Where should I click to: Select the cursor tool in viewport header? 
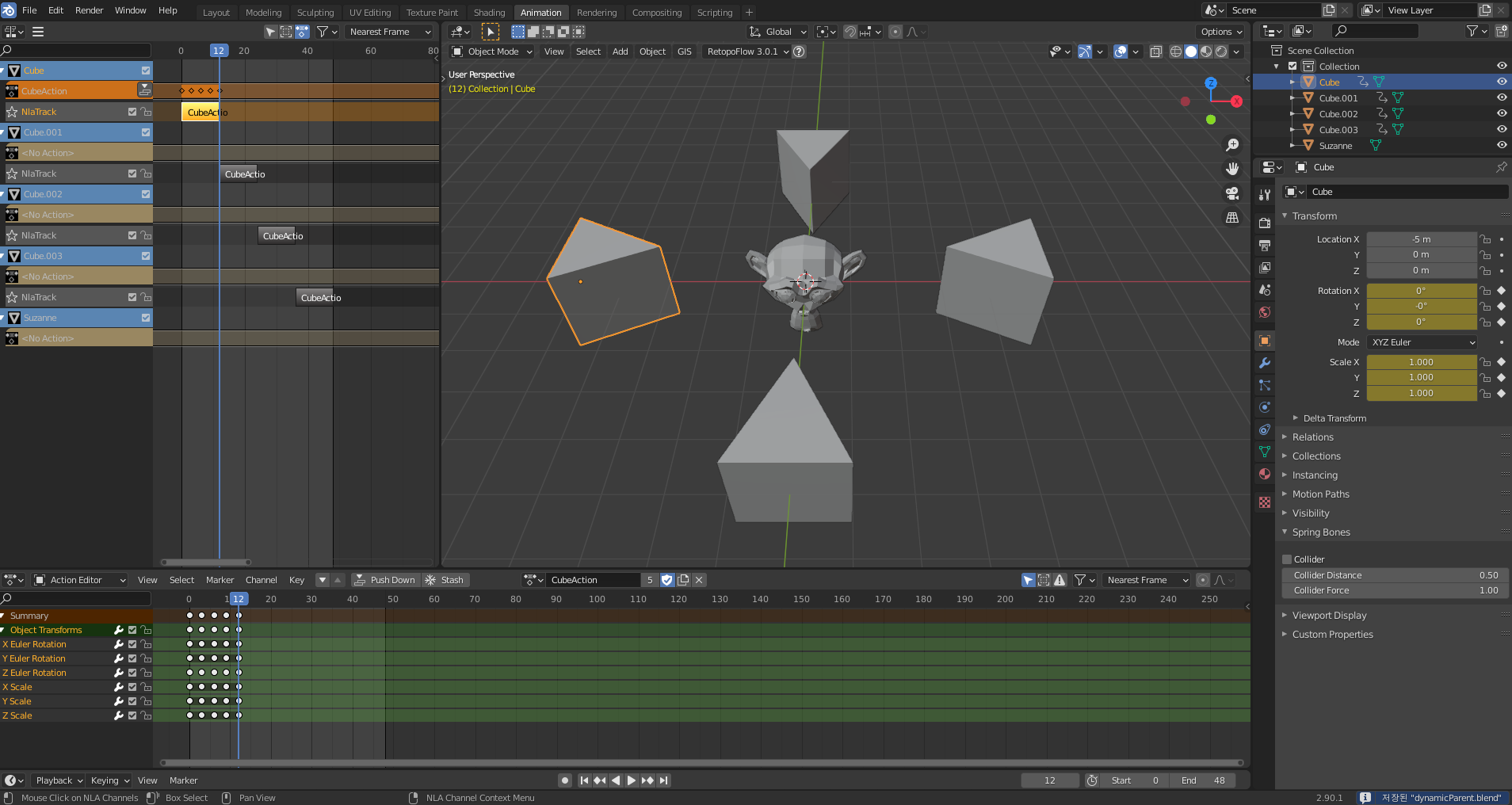tap(491, 32)
